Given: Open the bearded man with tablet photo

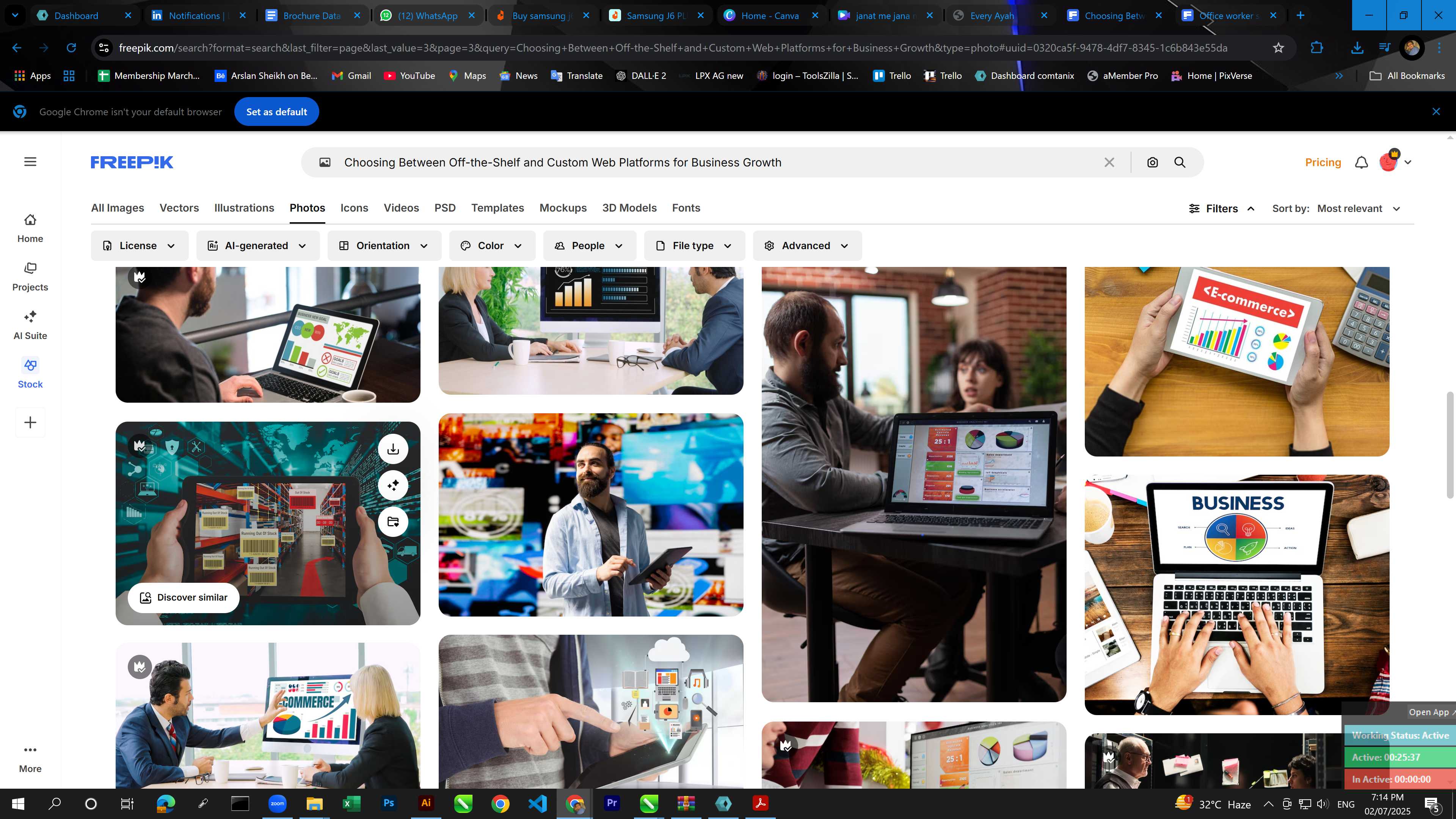Looking at the screenshot, I should pos(591,515).
